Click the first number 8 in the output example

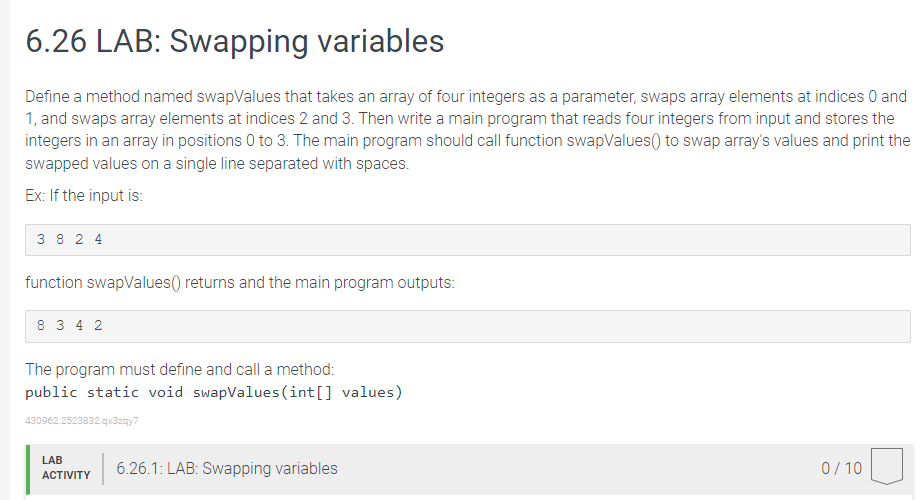pos(41,325)
